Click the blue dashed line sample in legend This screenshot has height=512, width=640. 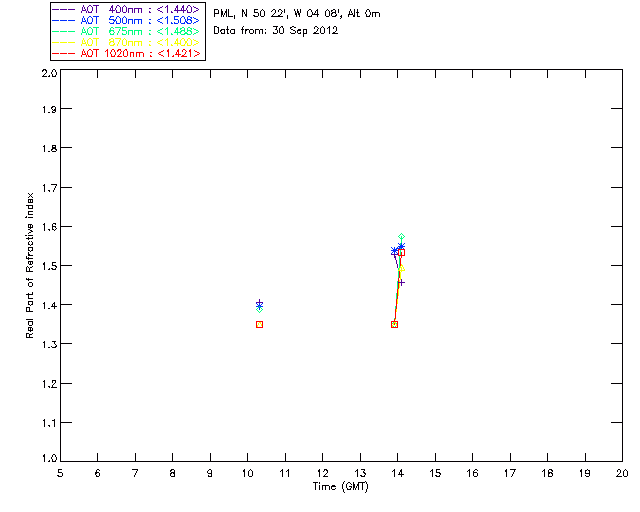64,20
